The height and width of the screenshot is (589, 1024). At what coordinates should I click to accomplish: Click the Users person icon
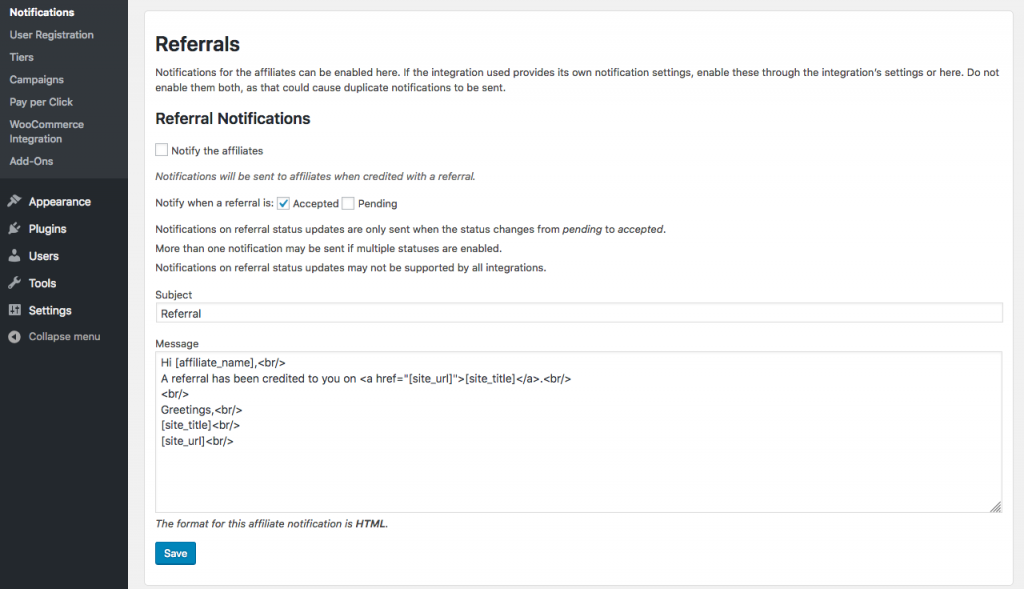(14, 256)
